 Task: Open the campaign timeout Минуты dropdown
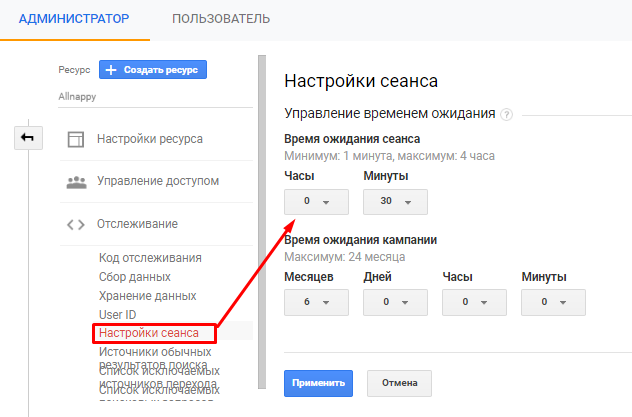[x=553, y=302]
